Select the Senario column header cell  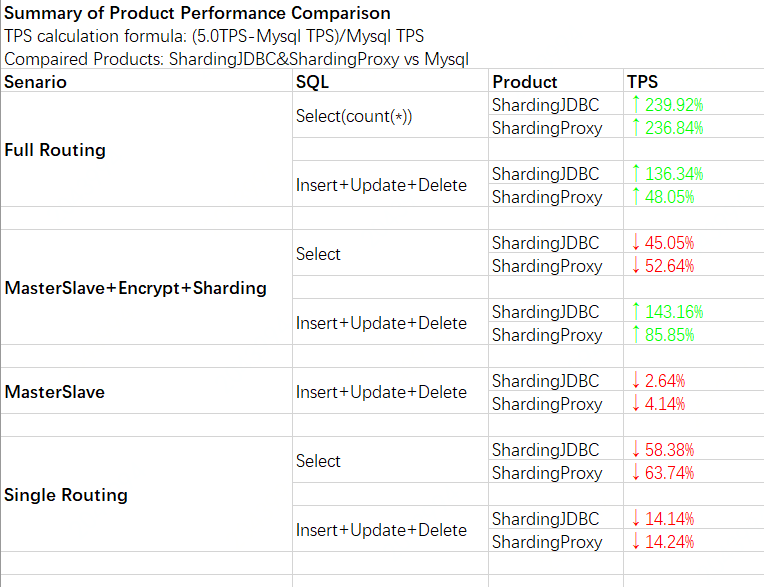click(x=36, y=82)
